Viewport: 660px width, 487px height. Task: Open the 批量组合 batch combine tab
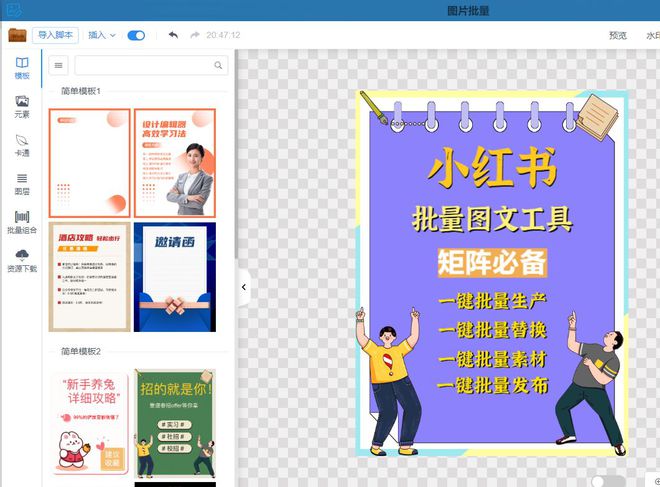pos(22,223)
